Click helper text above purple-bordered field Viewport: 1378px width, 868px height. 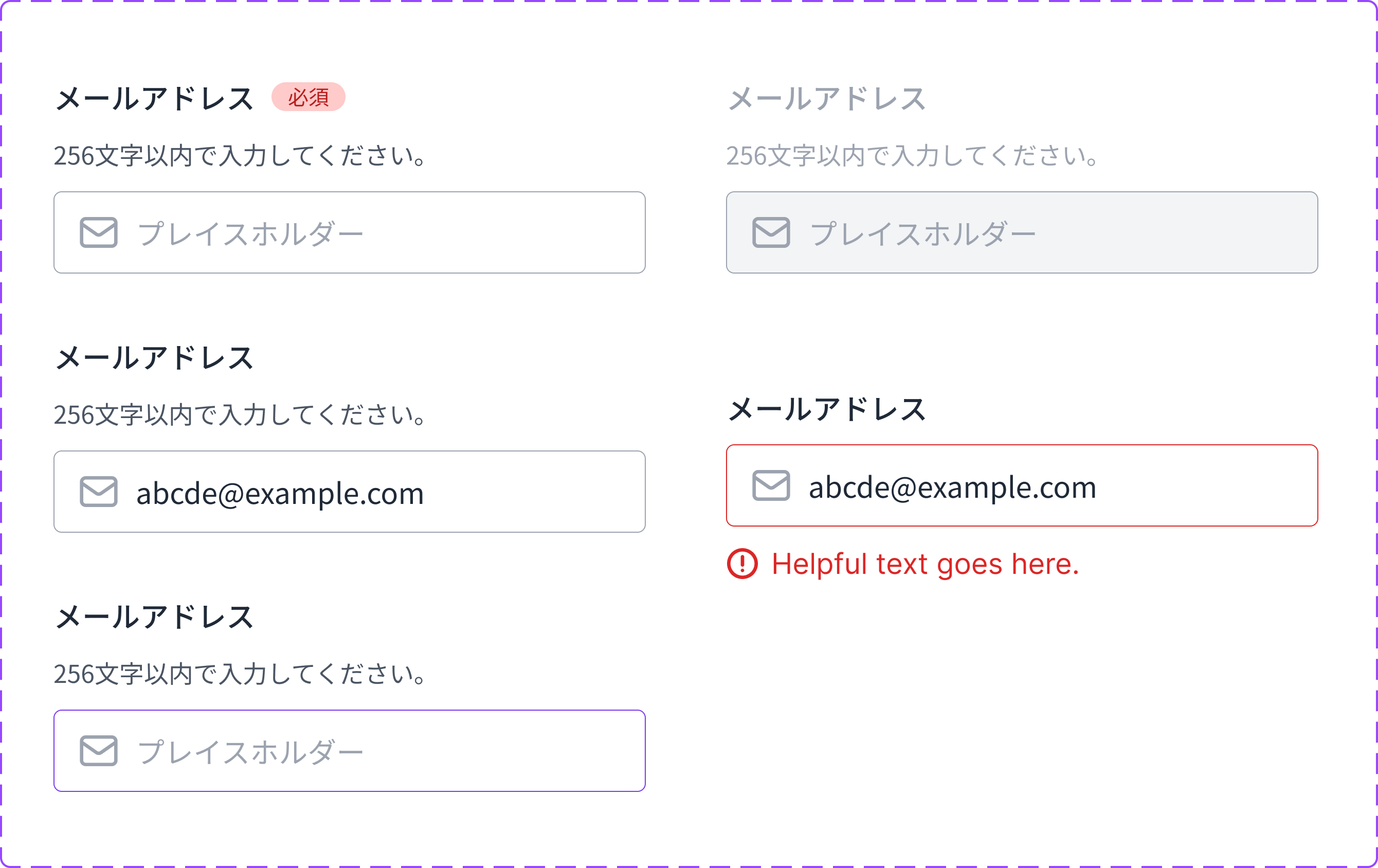tap(240, 674)
